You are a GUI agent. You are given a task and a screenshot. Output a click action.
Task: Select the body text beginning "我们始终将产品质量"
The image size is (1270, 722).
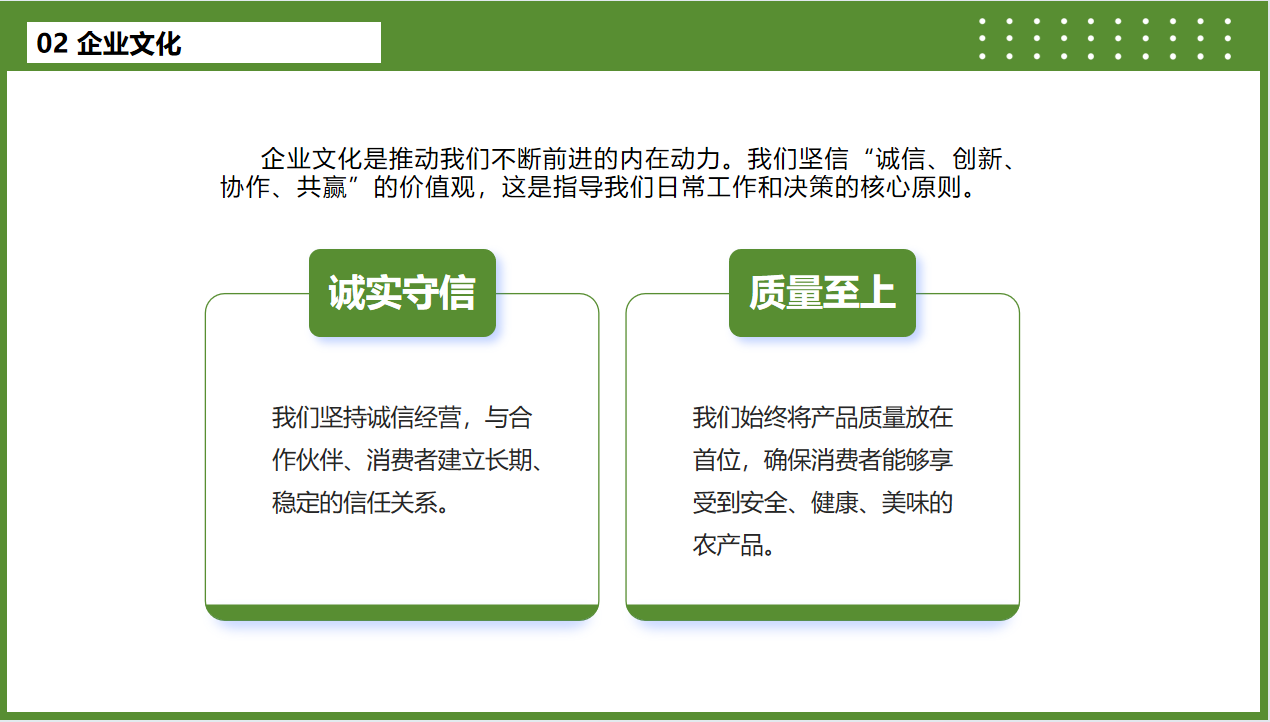(x=823, y=481)
